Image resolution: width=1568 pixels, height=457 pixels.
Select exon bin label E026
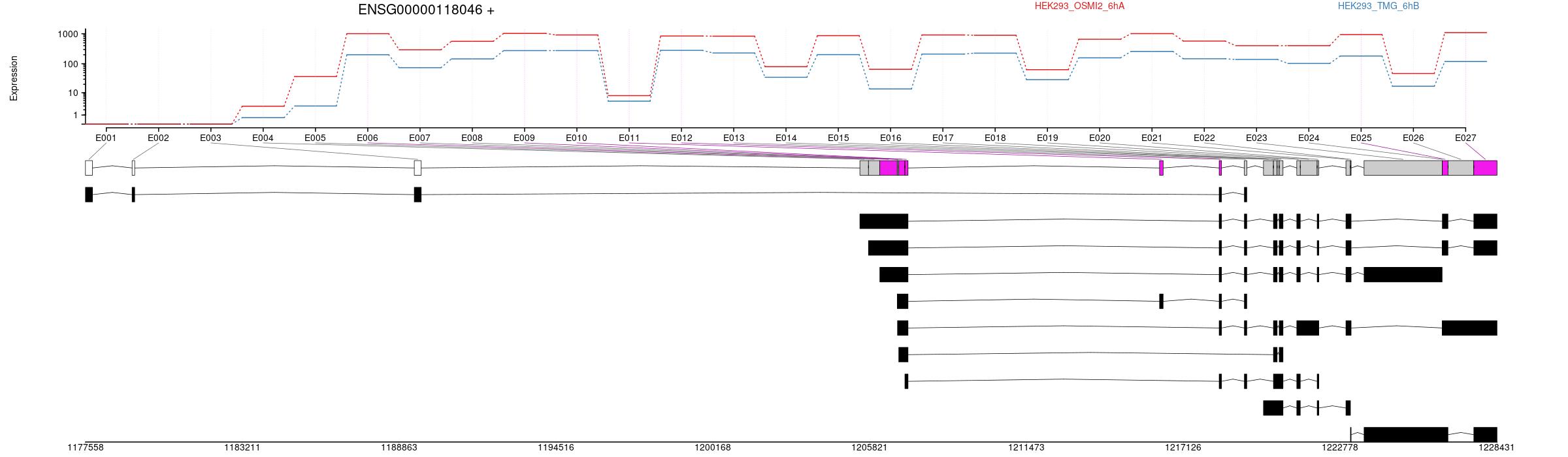click(1413, 138)
